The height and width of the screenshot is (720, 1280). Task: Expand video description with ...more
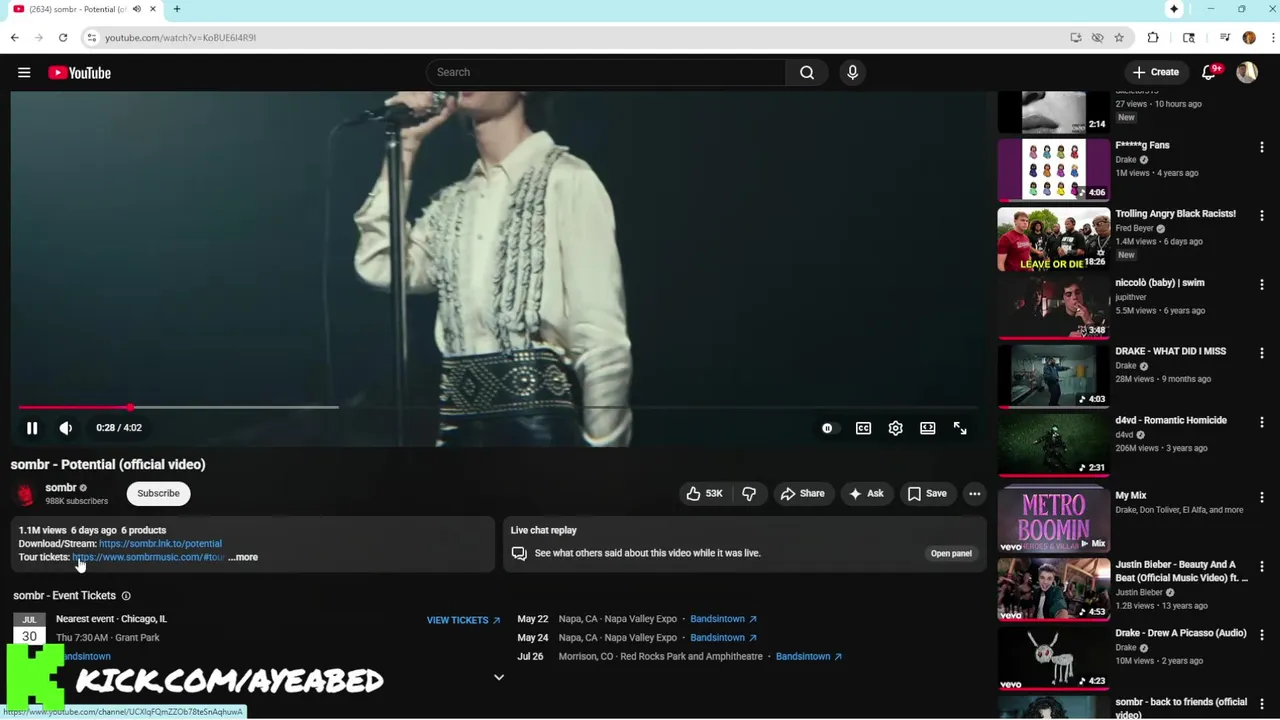pyautogui.click(x=243, y=557)
